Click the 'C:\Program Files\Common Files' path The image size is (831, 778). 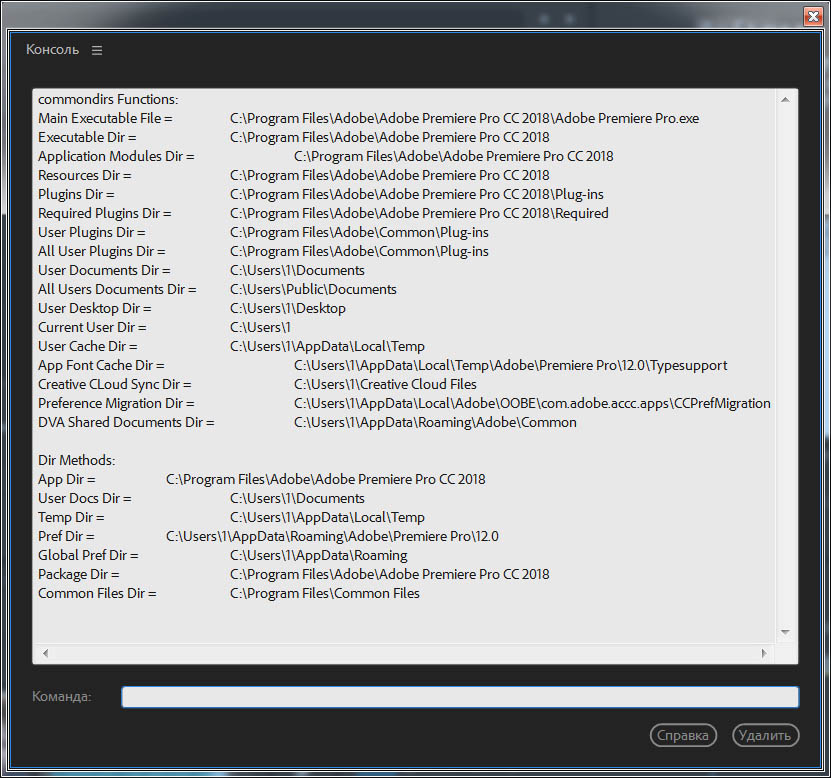[325, 594]
